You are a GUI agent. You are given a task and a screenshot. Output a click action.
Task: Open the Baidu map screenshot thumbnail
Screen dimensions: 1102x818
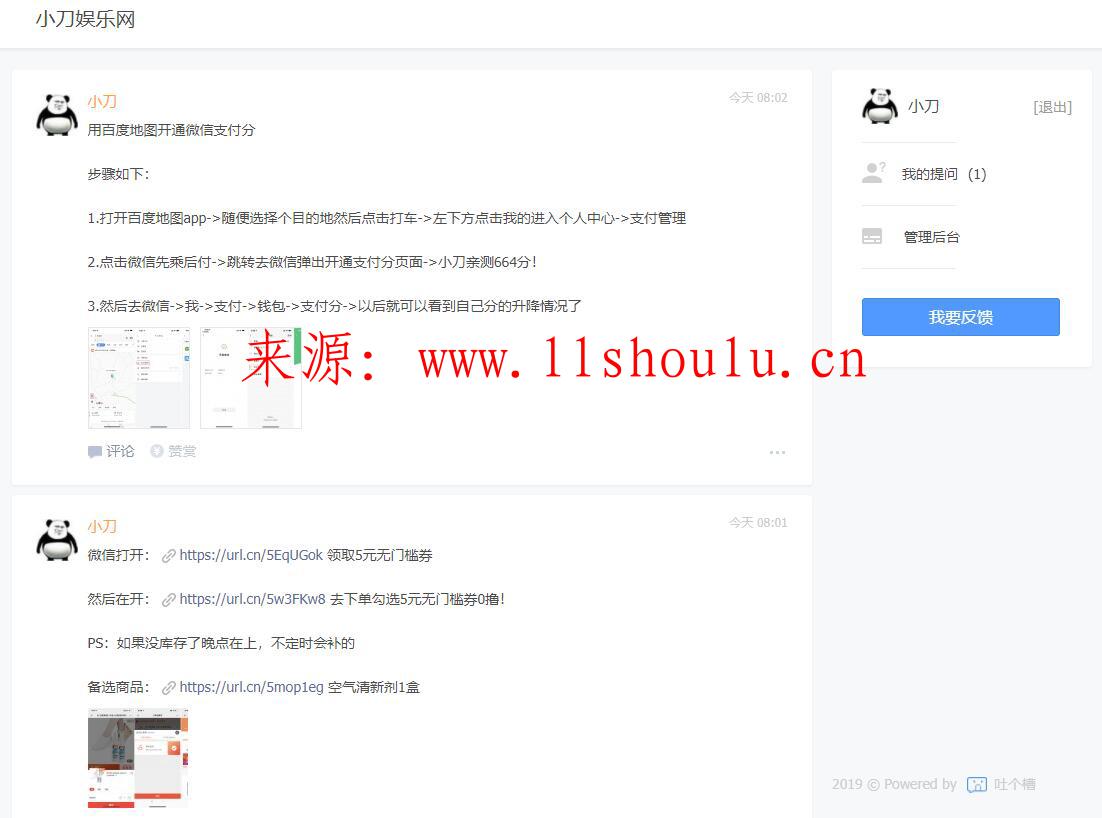[138, 378]
